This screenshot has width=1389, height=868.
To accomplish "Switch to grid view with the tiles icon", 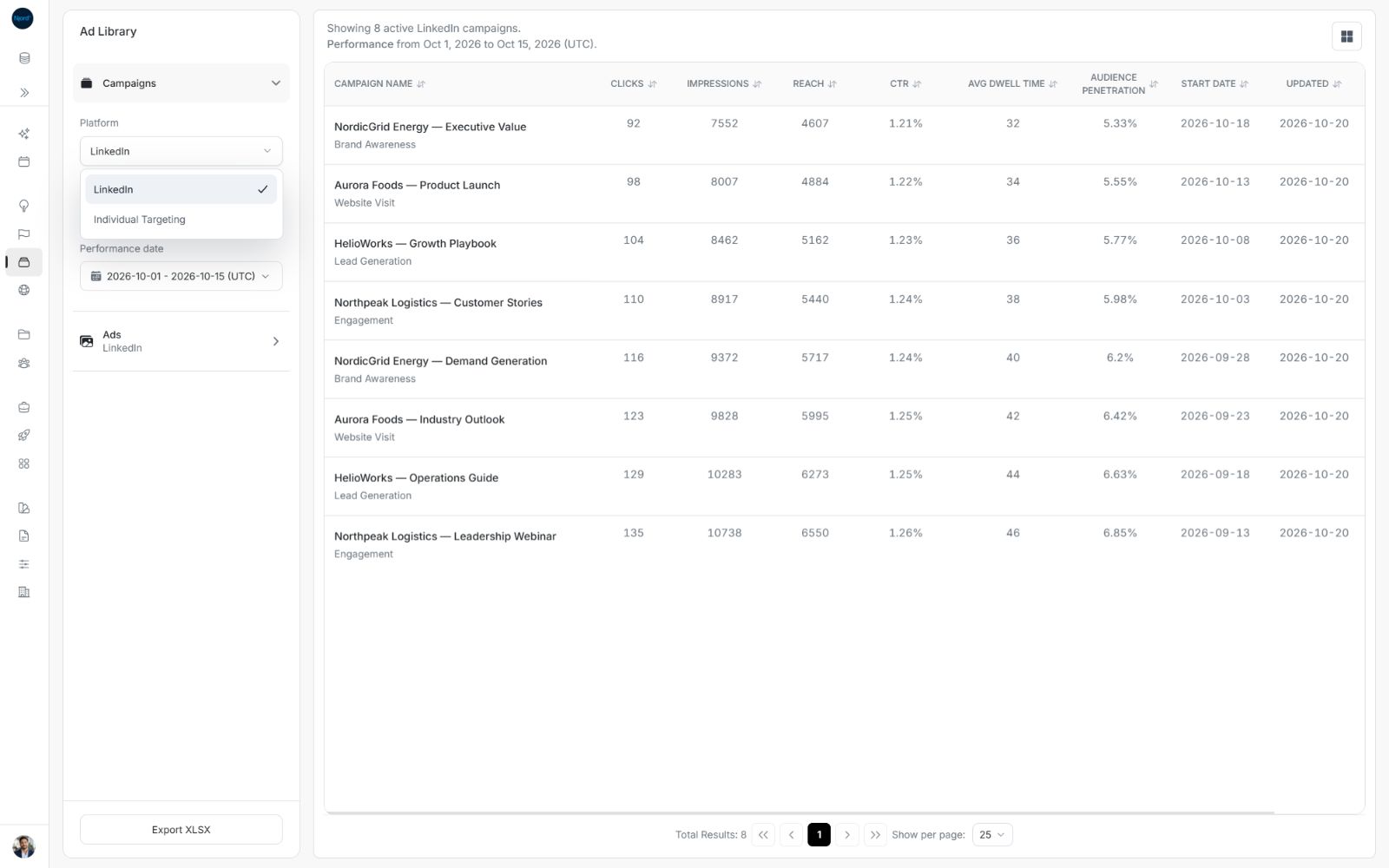I will click(x=1346, y=36).
